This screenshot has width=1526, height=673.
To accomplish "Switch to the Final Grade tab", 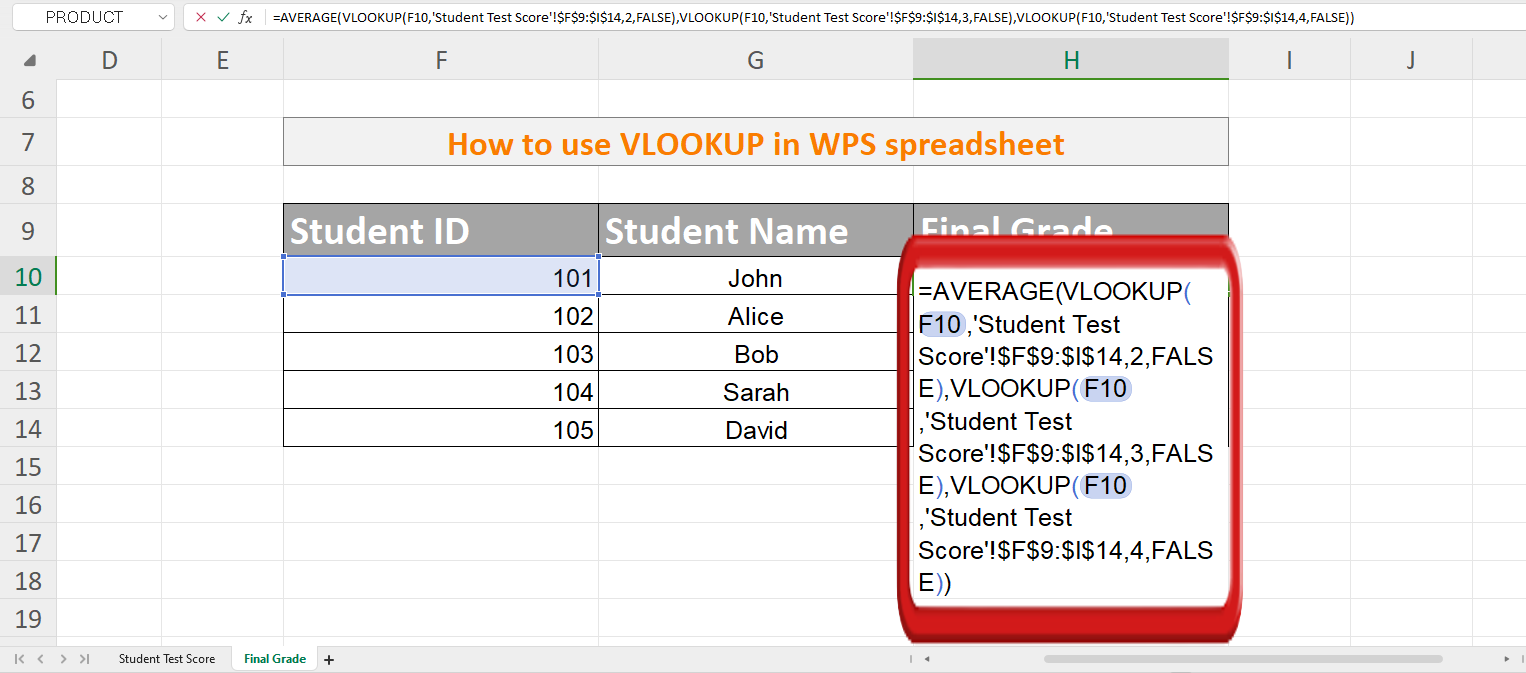I will [274, 658].
